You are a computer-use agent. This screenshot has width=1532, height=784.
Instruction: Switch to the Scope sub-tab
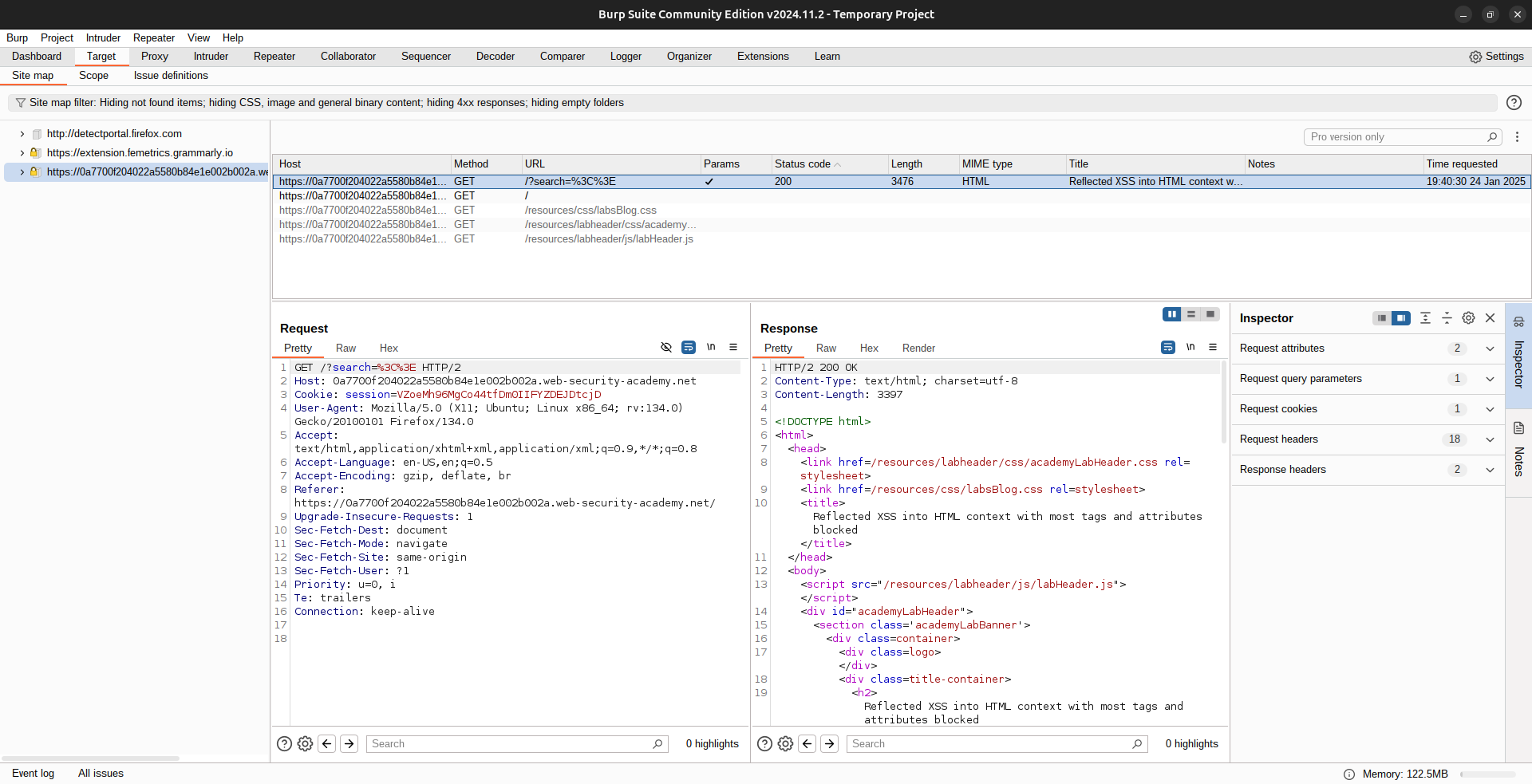point(93,76)
